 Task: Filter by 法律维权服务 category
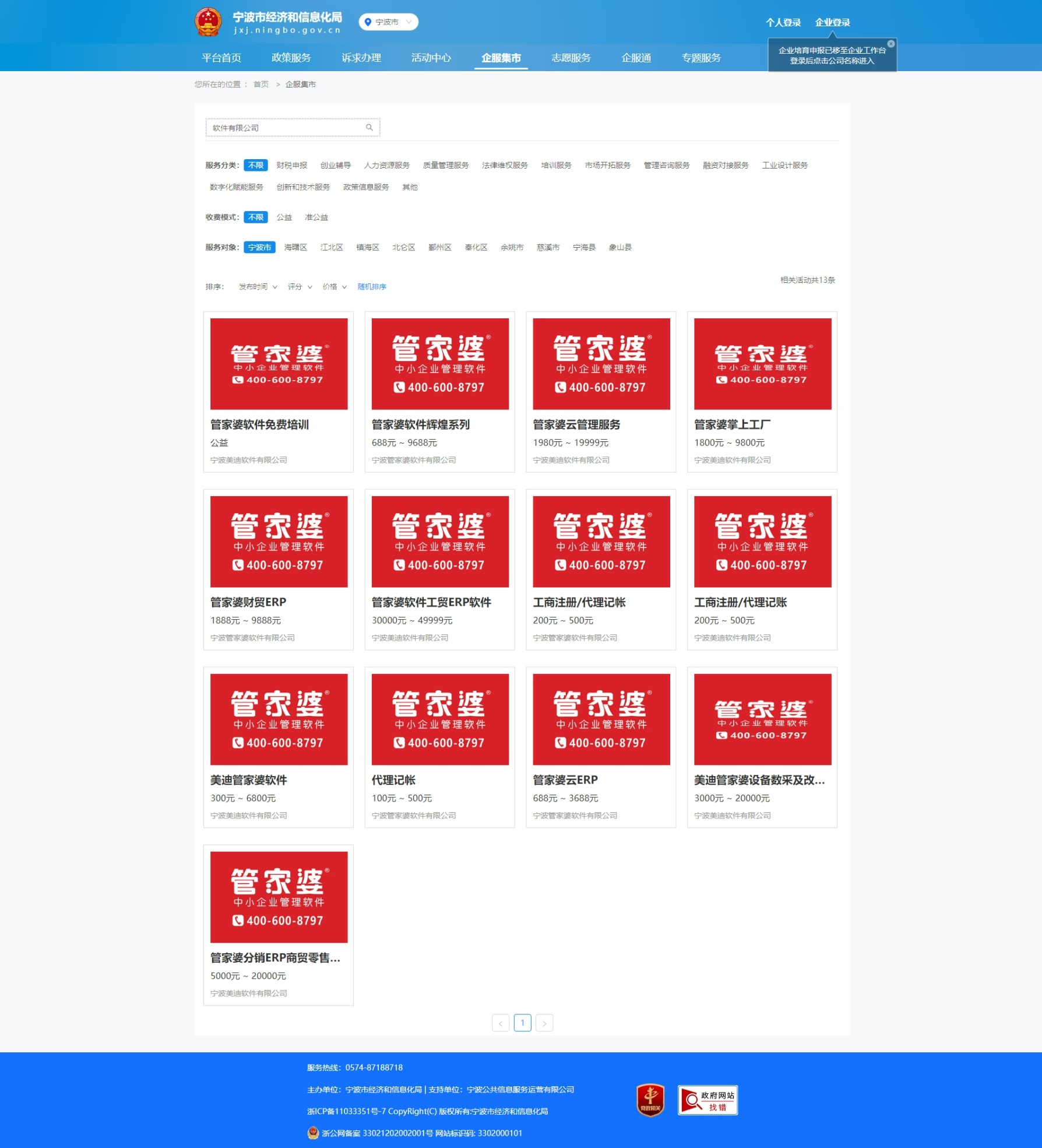coord(505,165)
